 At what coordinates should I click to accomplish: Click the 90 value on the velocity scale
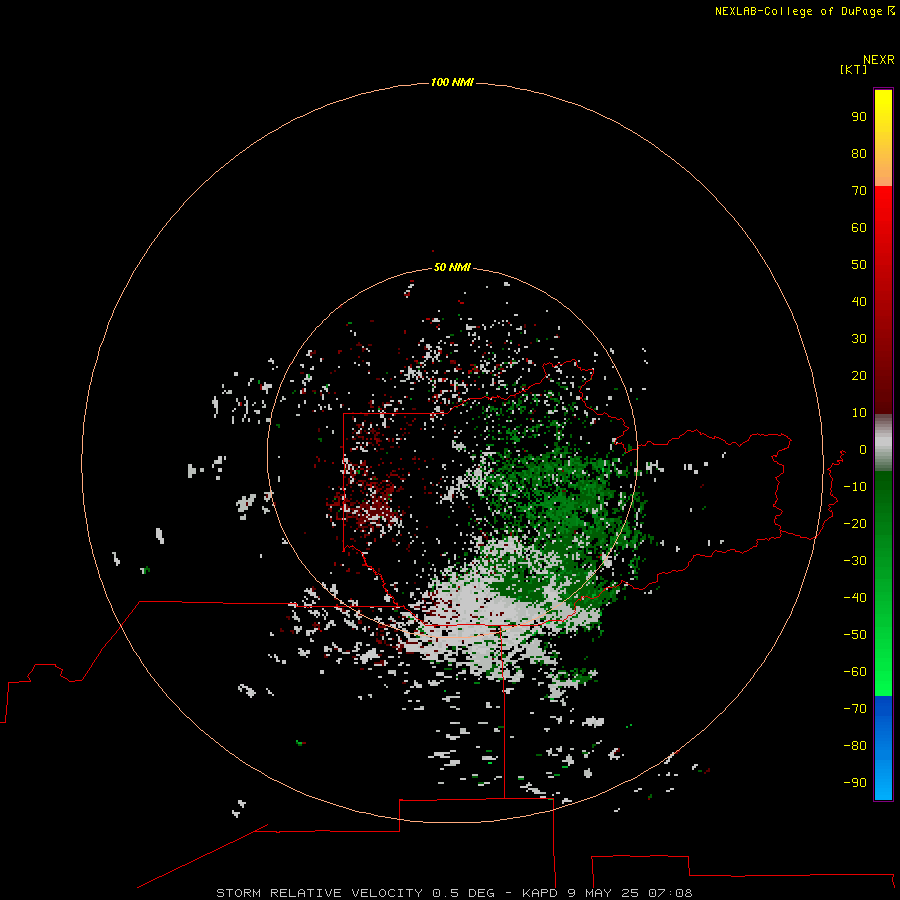[859, 117]
